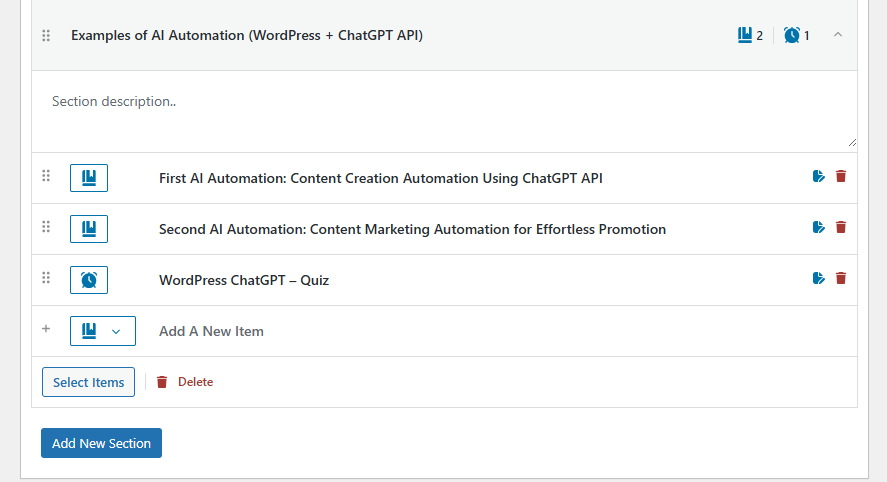Click the lesson type icon for First AI Automation
This screenshot has height=482, width=887.
point(89,178)
